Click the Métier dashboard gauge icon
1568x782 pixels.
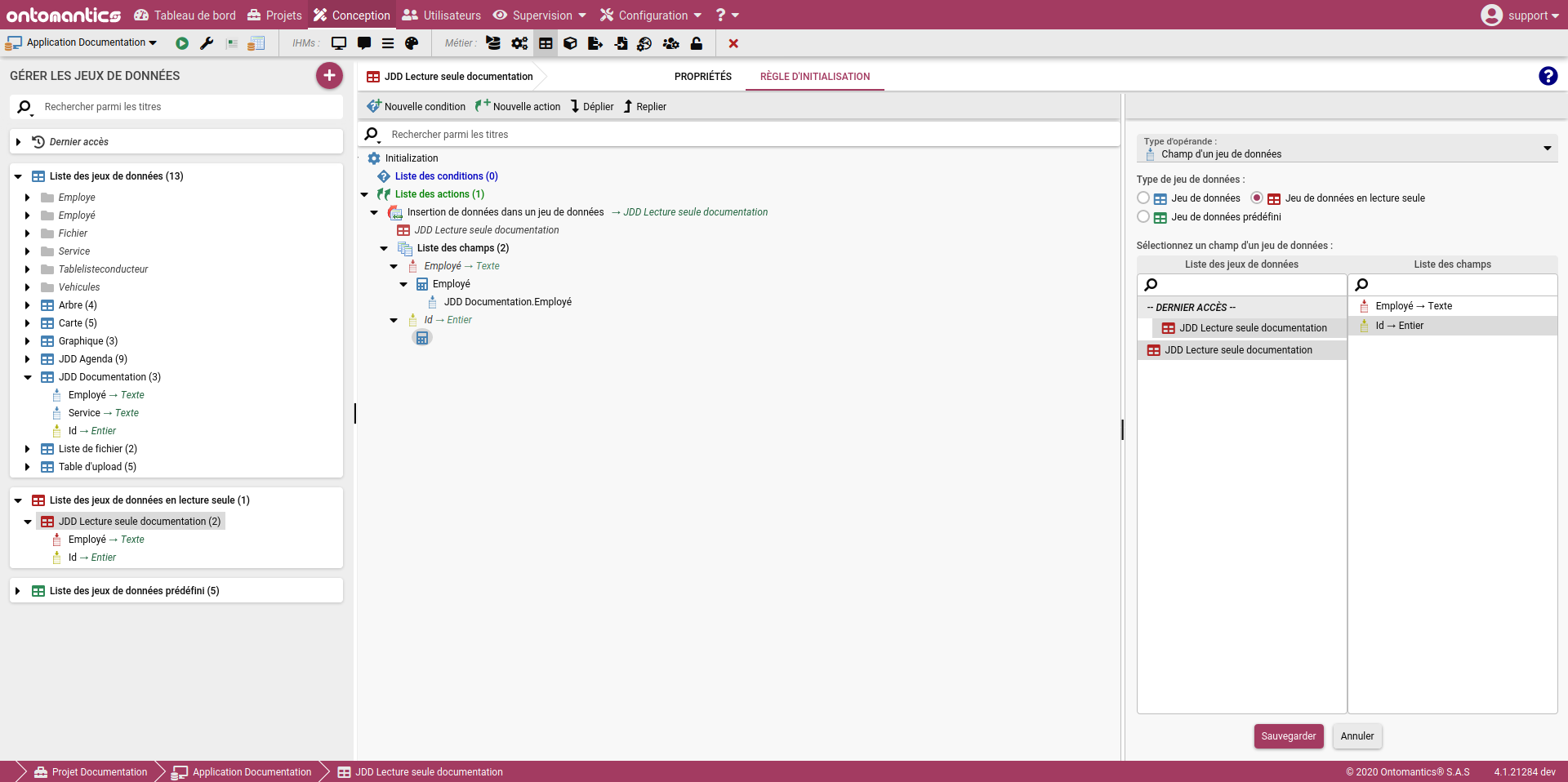pos(645,43)
